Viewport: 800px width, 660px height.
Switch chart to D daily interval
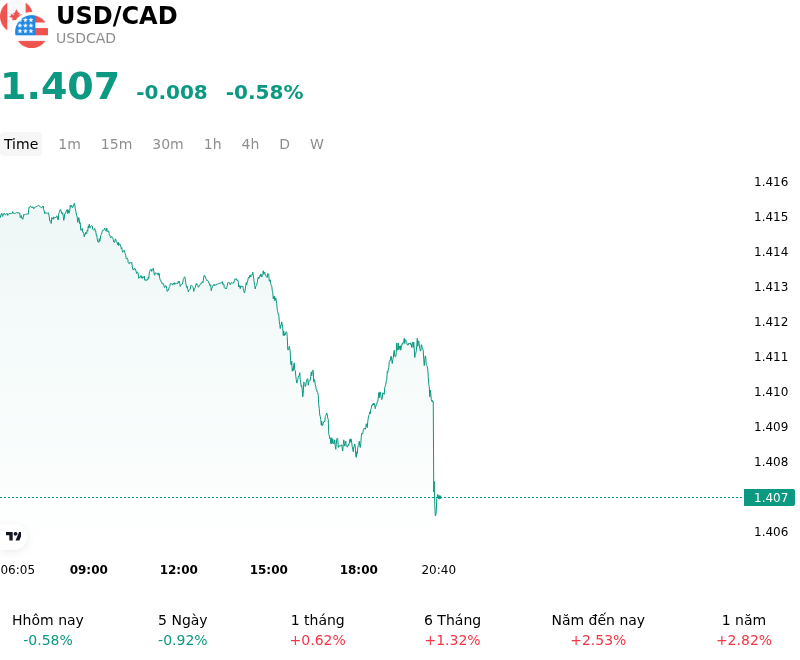coord(284,144)
